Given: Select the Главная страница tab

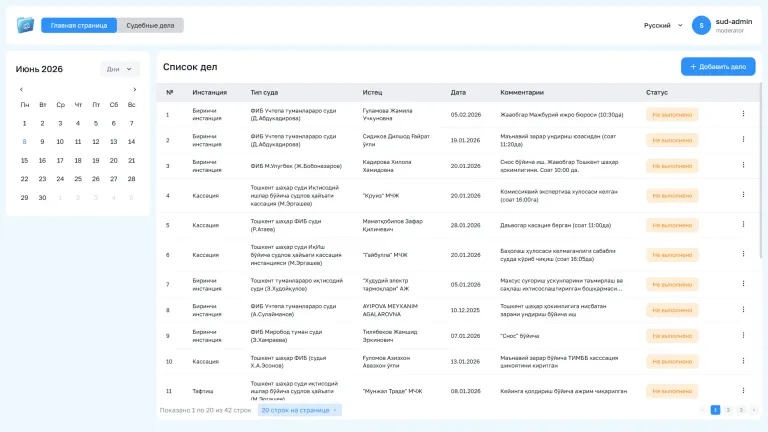Looking at the screenshot, I should point(79,25).
